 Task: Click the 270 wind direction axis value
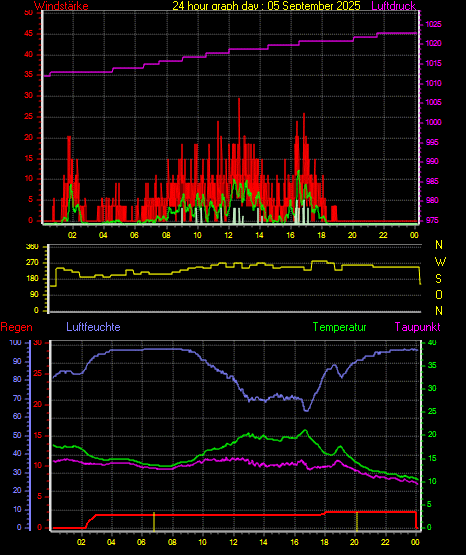(x=32, y=263)
